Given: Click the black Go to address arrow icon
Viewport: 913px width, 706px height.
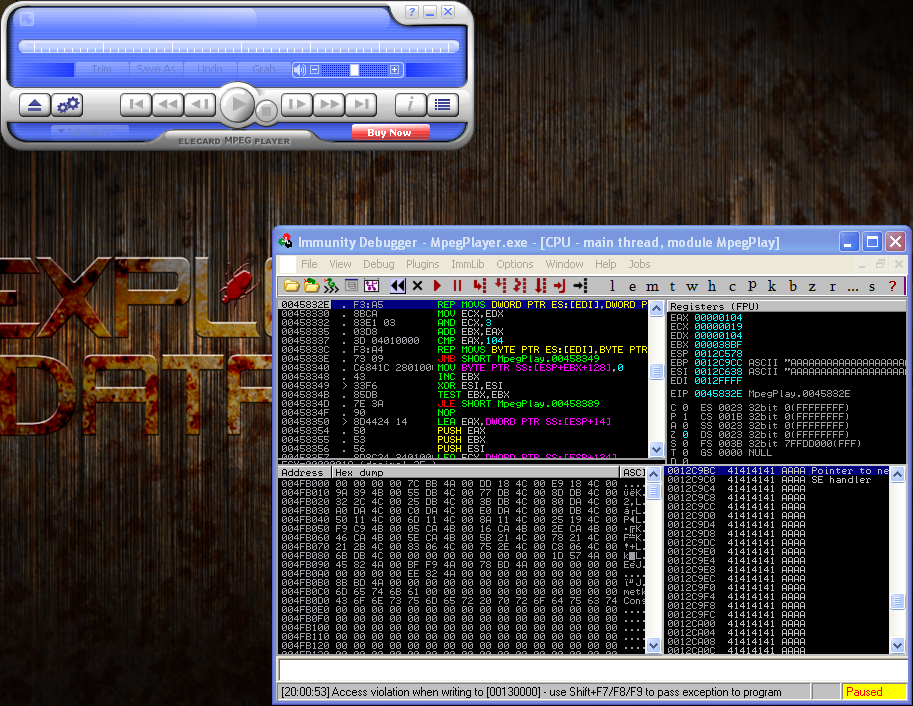Looking at the screenshot, I should pyautogui.click(x=581, y=285).
